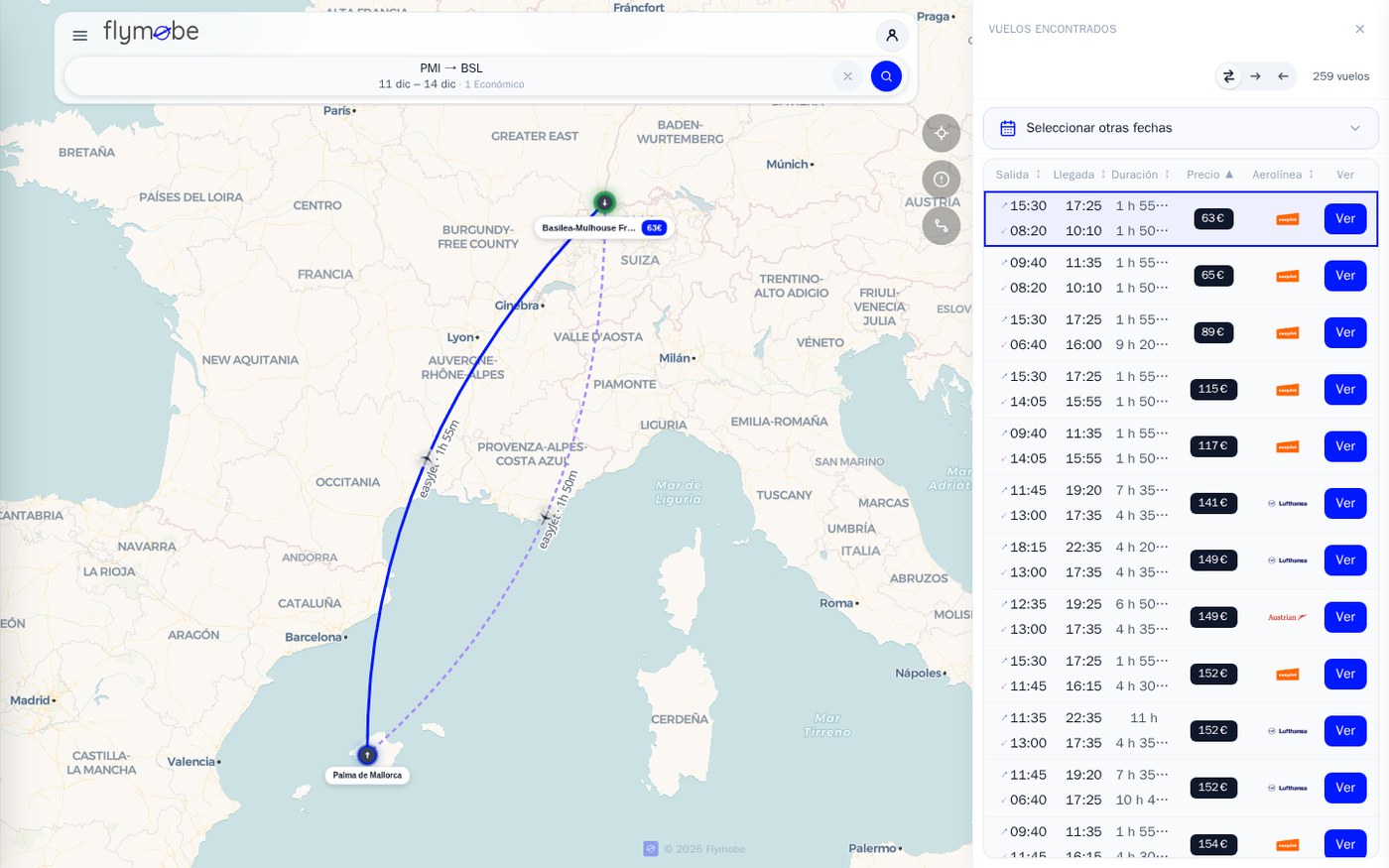Open the user profile icon
1389x868 pixels.
pyautogui.click(x=892, y=36)
